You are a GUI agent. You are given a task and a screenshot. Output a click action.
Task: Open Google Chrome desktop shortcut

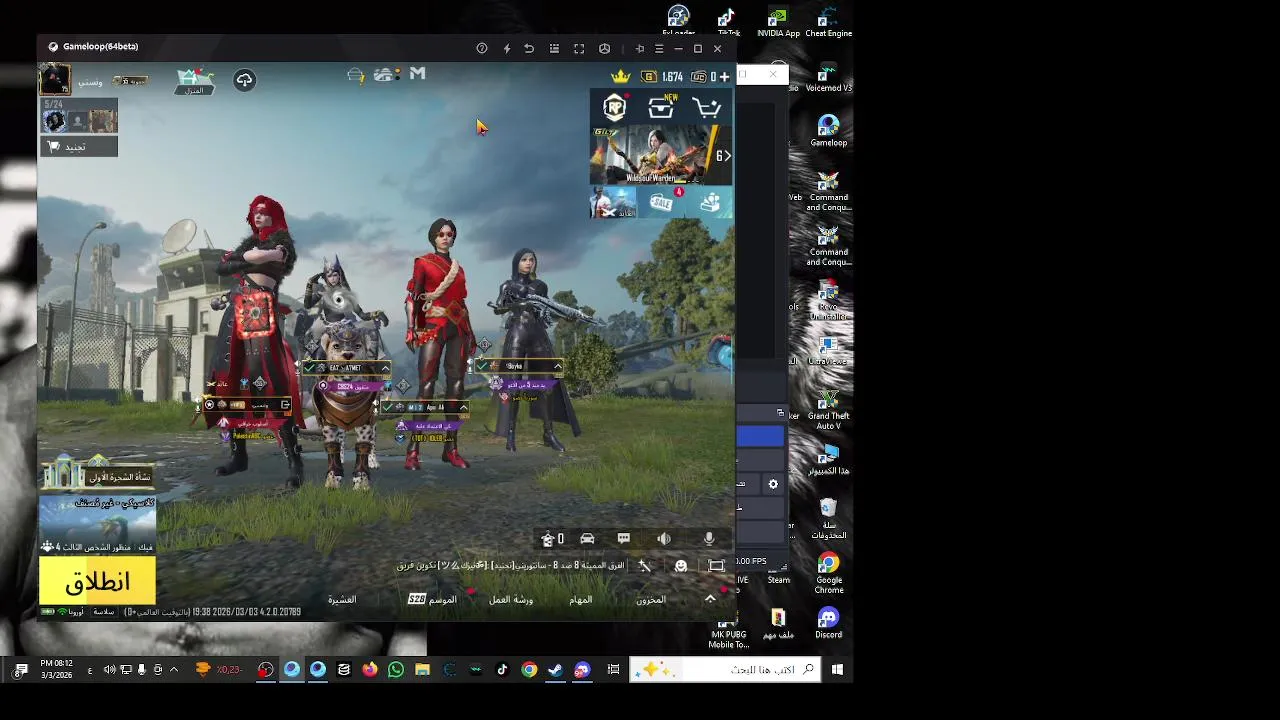[x=828, y=571]
